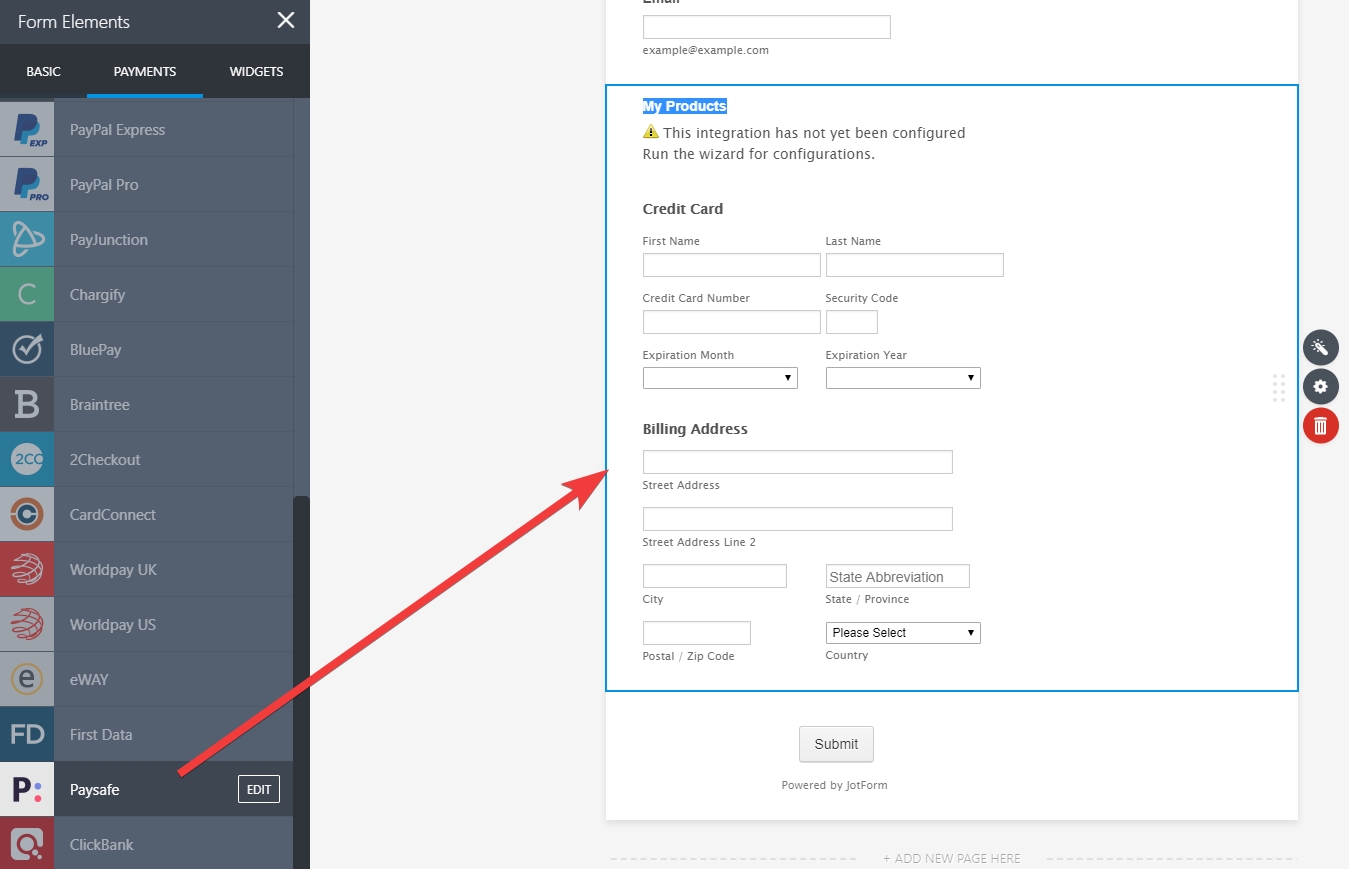Select the PayJunction payment icon
This screenshot has height=869, width=1349.
click(27, 240)
